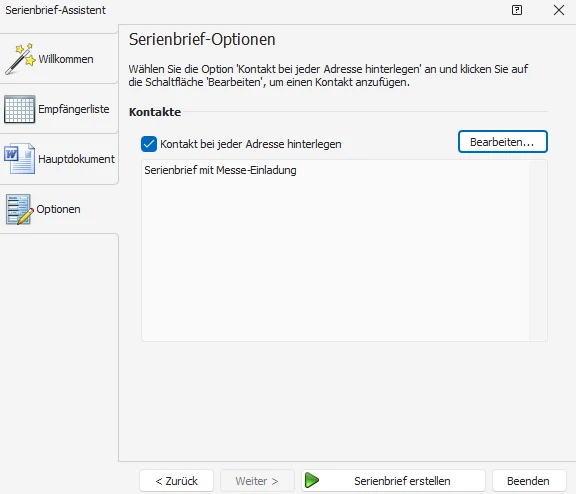Uncheck 'Kontakt bei jeder Adresse hinterlegen' checkbox
Viewport: 576px width, 494px height.
(149, 144)
